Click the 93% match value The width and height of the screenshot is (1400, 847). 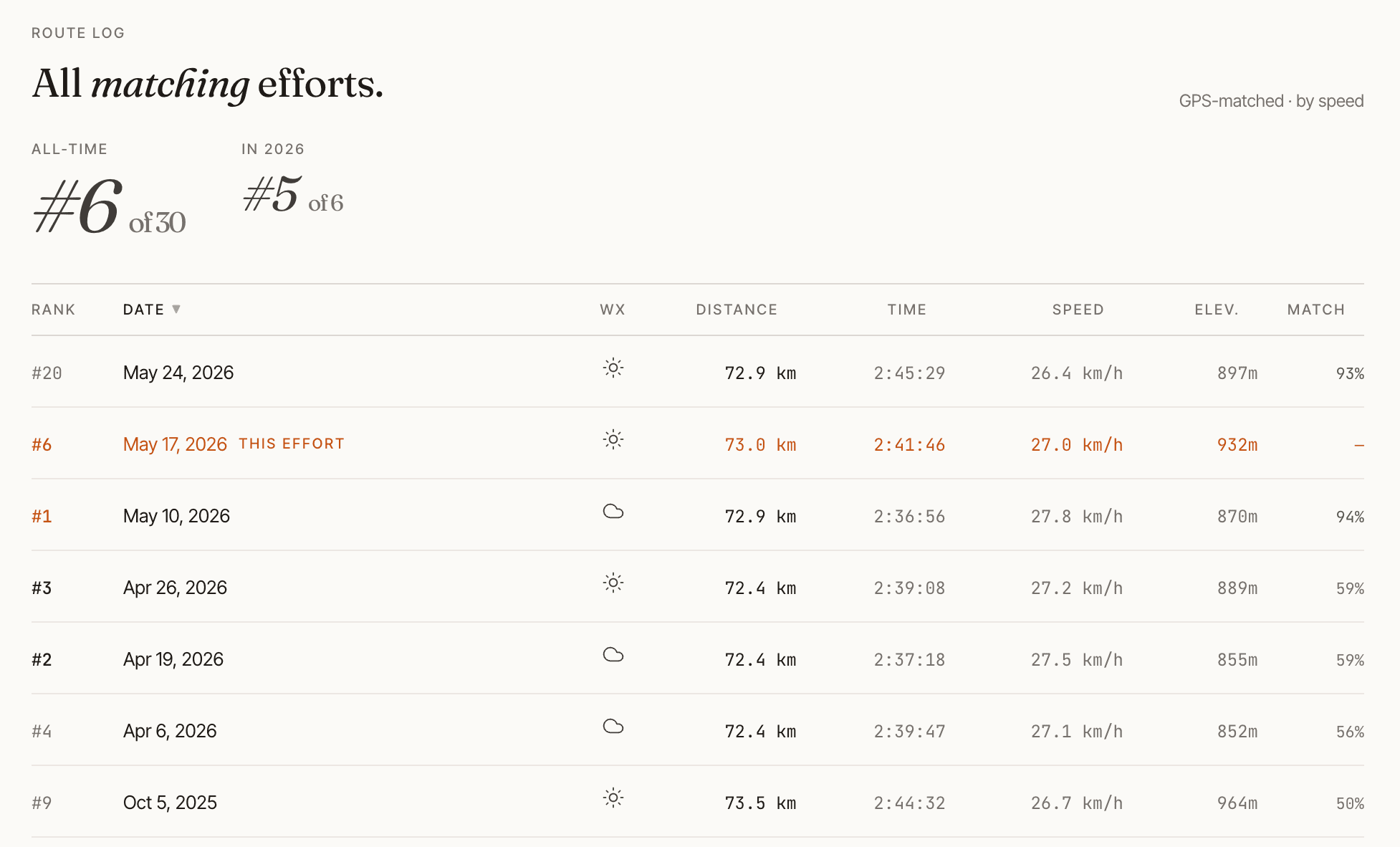pyautogui.click(x=1350, y=373)
